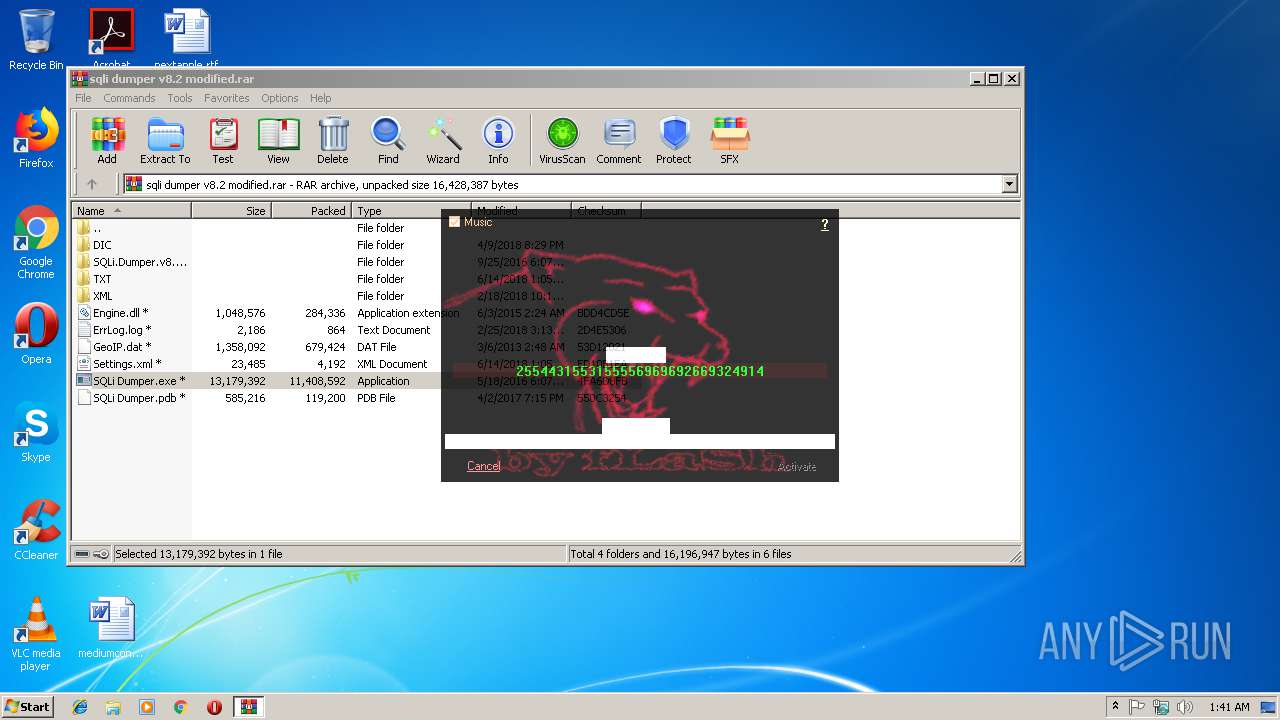The height and width of the screenshot is (720, 1280).
Task: Click the Opera taskbar icon
Action: (214, 707)
